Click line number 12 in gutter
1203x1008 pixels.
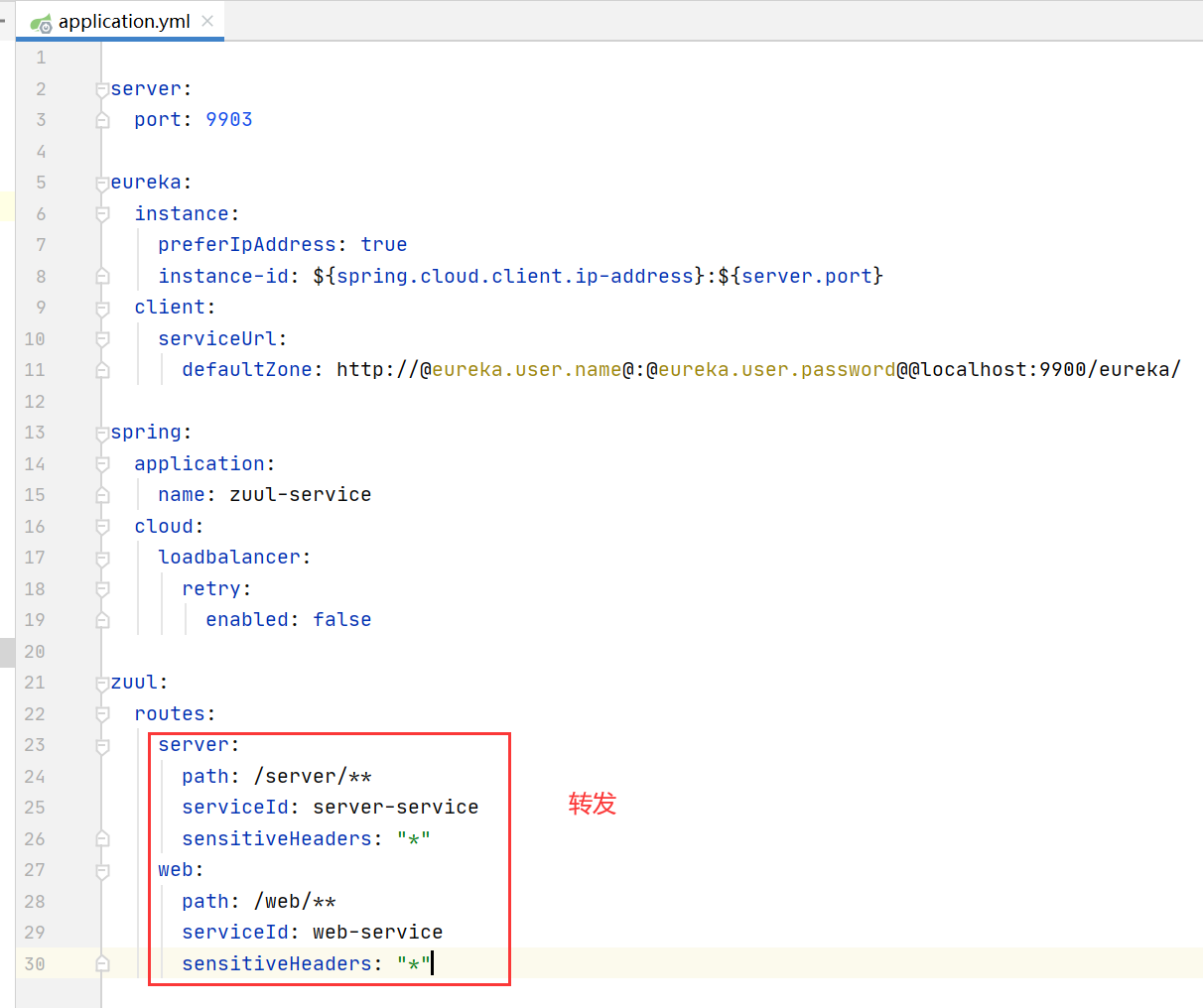35,402
